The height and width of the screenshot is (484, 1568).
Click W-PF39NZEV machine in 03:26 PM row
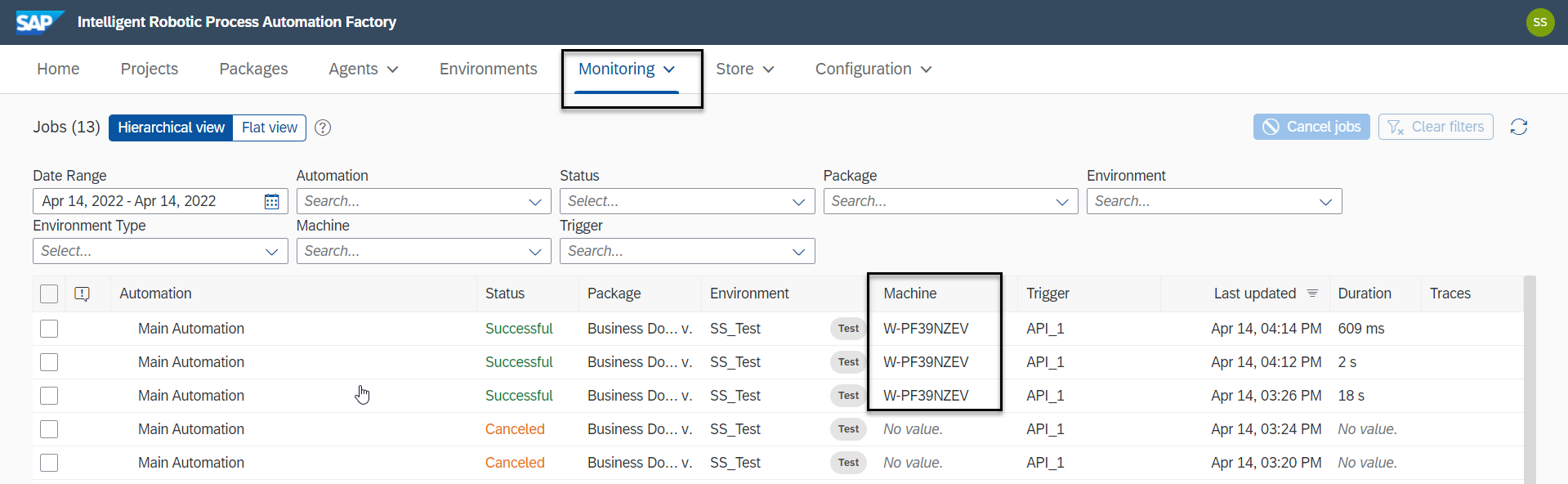point(926,396)
